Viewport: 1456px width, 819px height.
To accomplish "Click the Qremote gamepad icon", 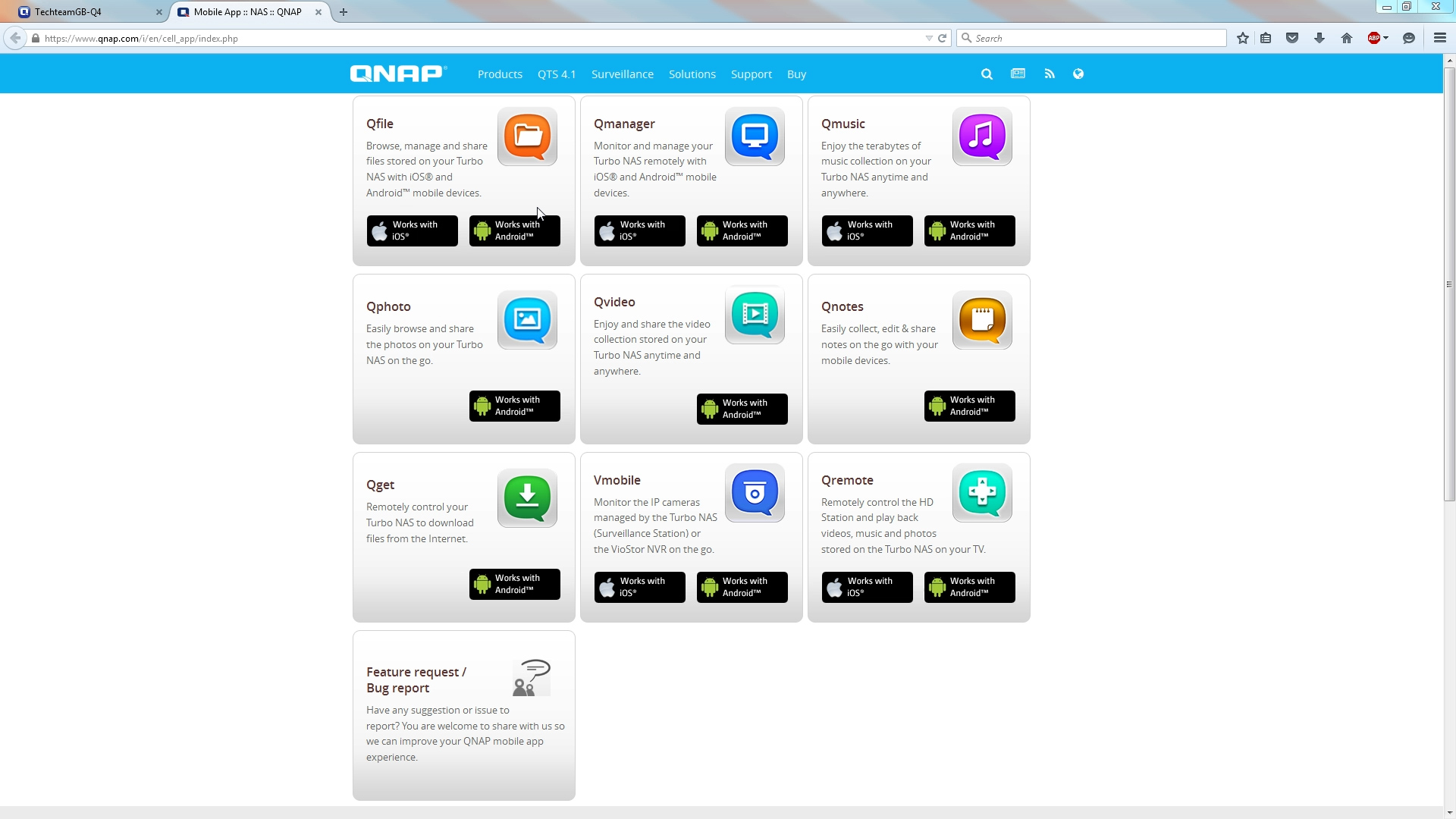I will [982, 493].
